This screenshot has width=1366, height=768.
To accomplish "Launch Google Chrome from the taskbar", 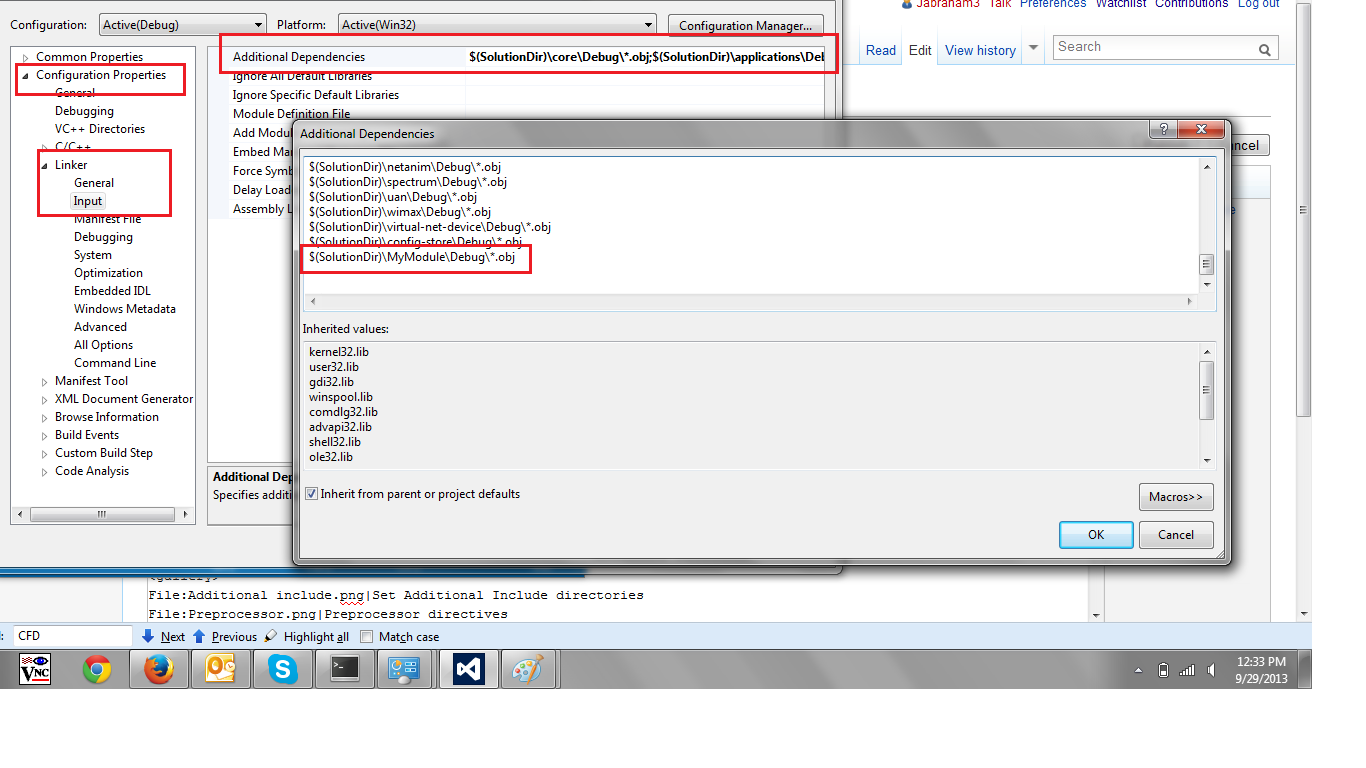I will pos(97,669).
